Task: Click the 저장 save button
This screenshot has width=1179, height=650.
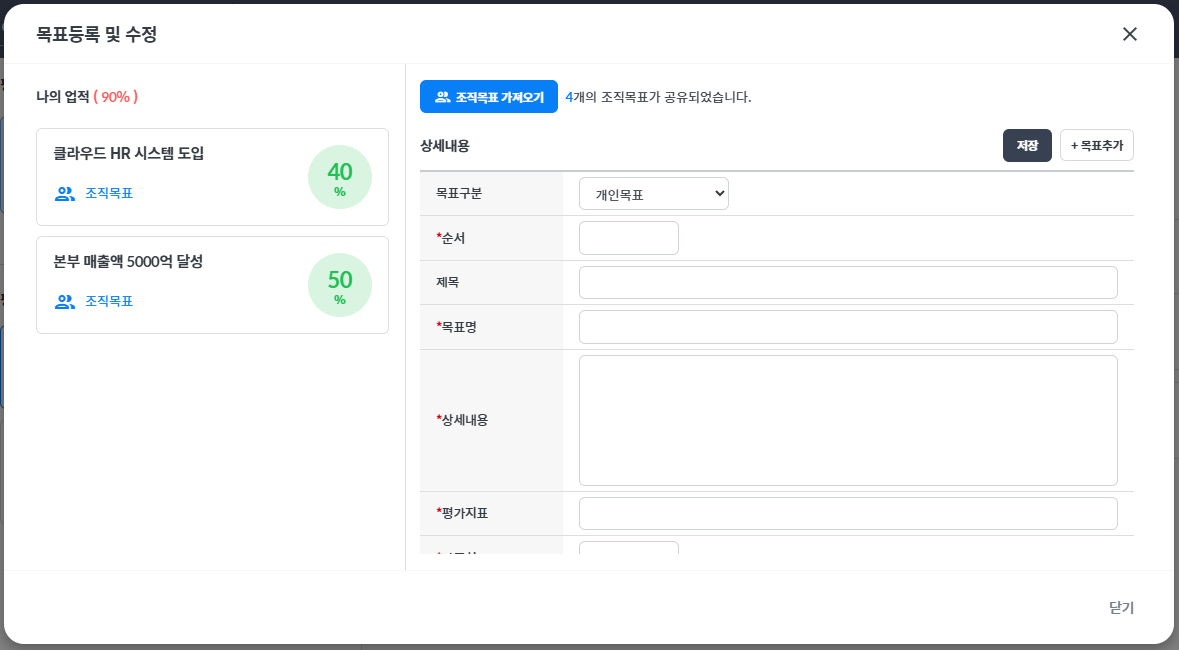Action: point(1027,145)
